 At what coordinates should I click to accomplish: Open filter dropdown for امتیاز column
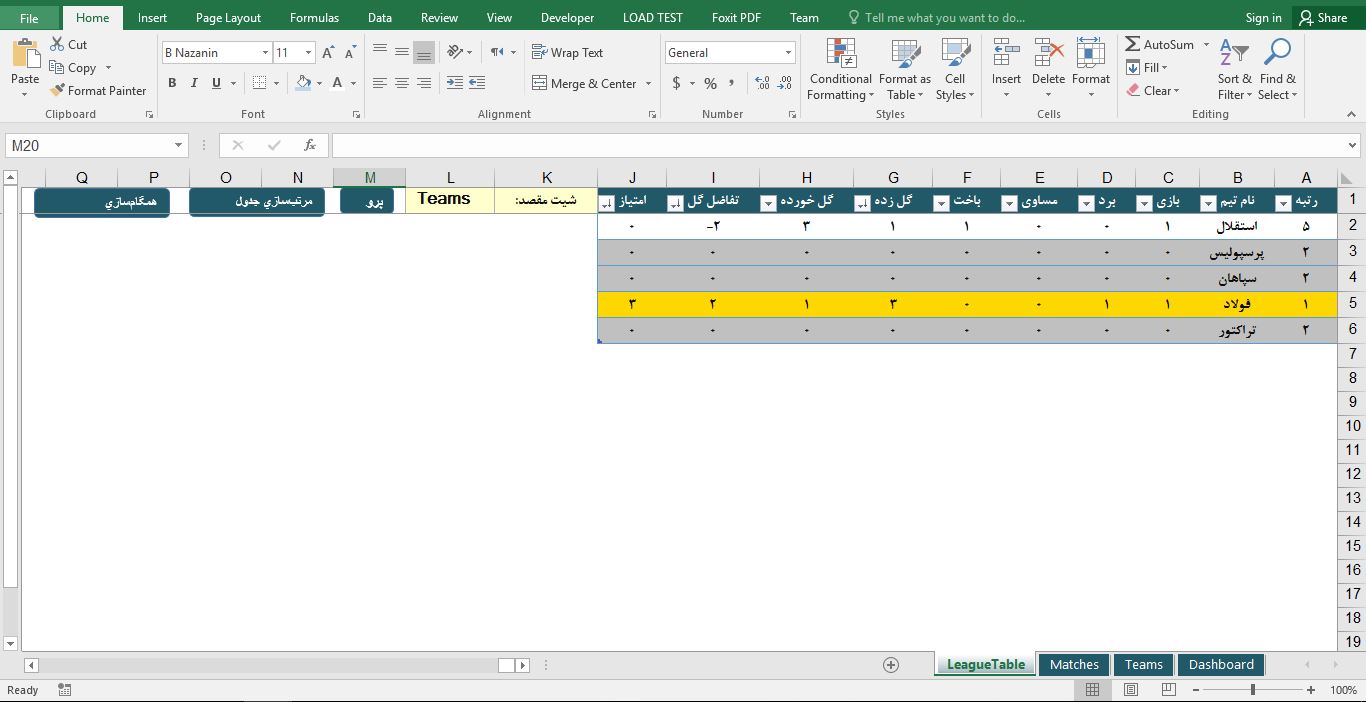click(x=607, y=203)
